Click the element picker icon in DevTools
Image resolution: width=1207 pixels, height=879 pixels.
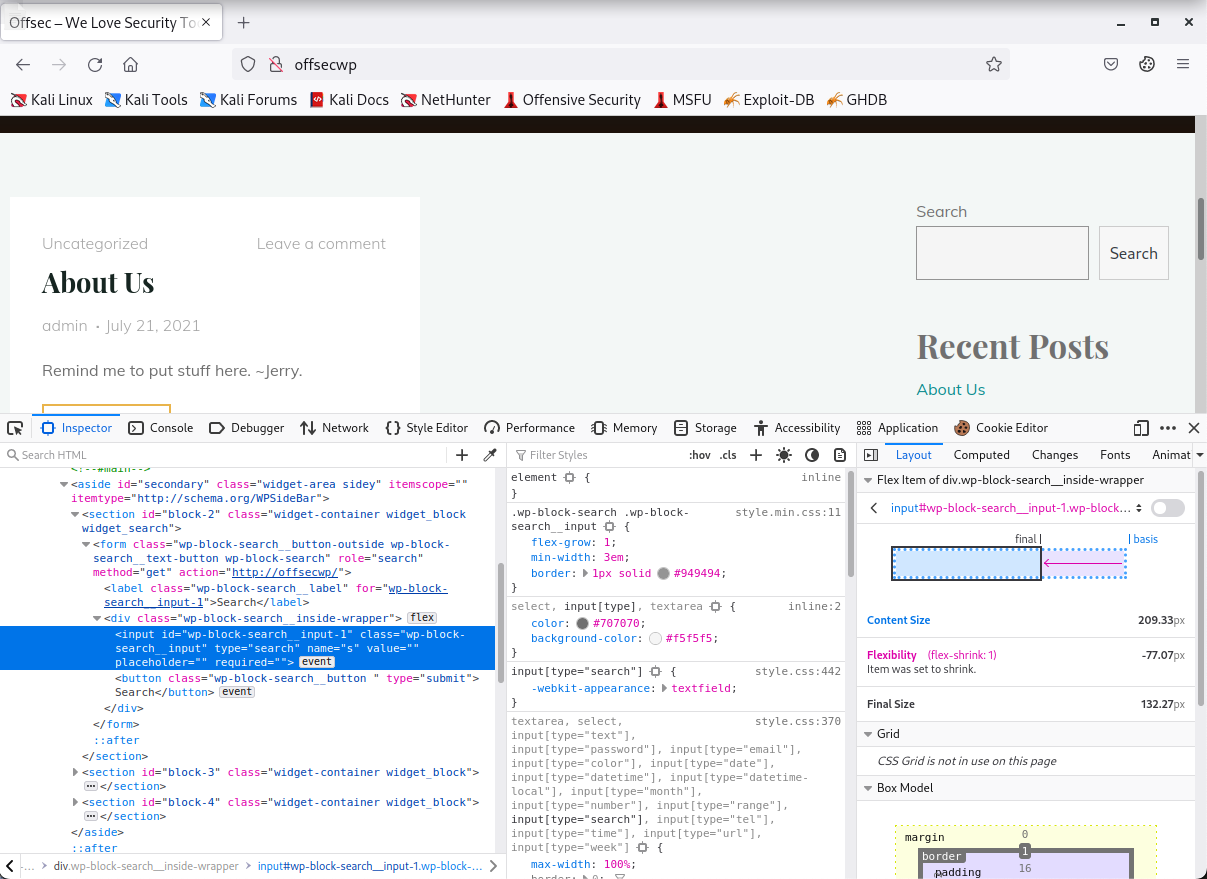pos(15,428)
